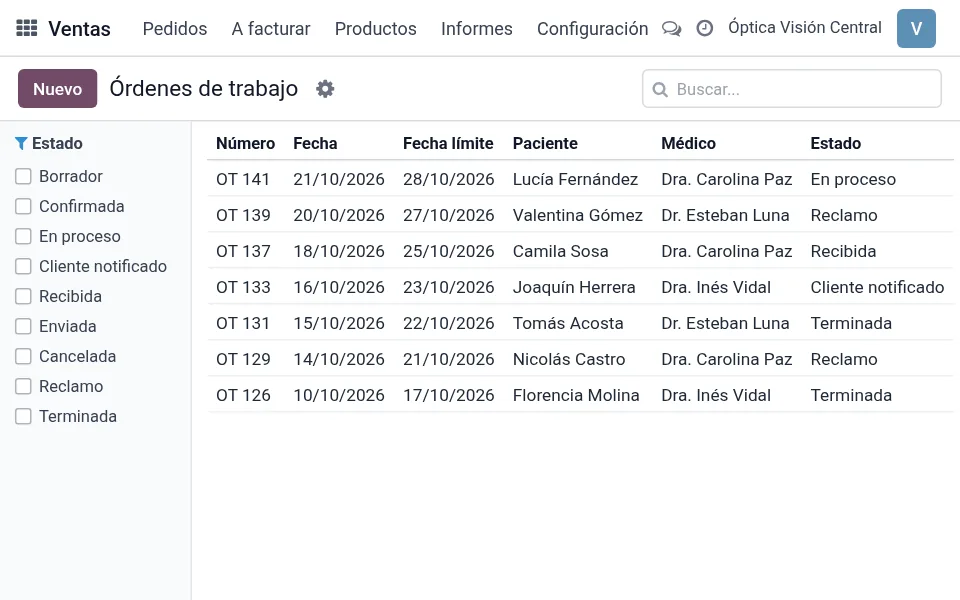960x600 pixels.
Task: Open work order OT 131
Action: (243, 323)
